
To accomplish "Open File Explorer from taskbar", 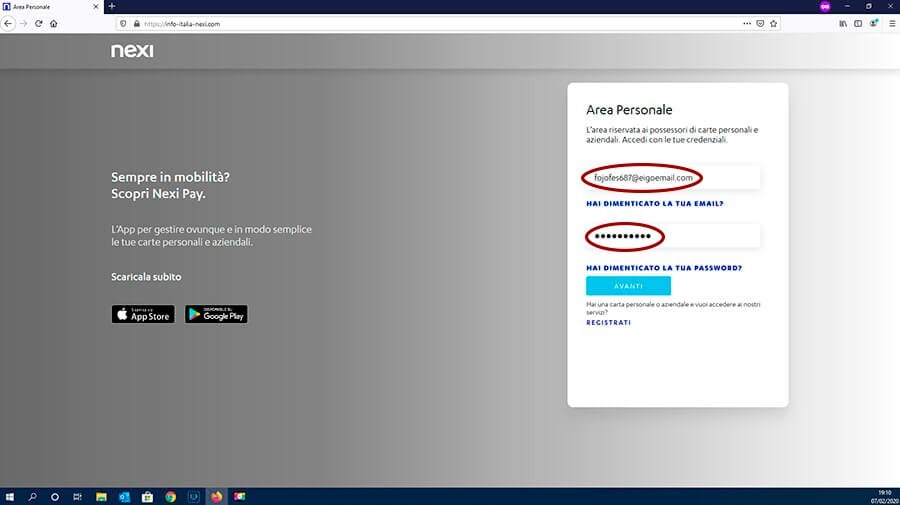I will (x=101, y=497).
